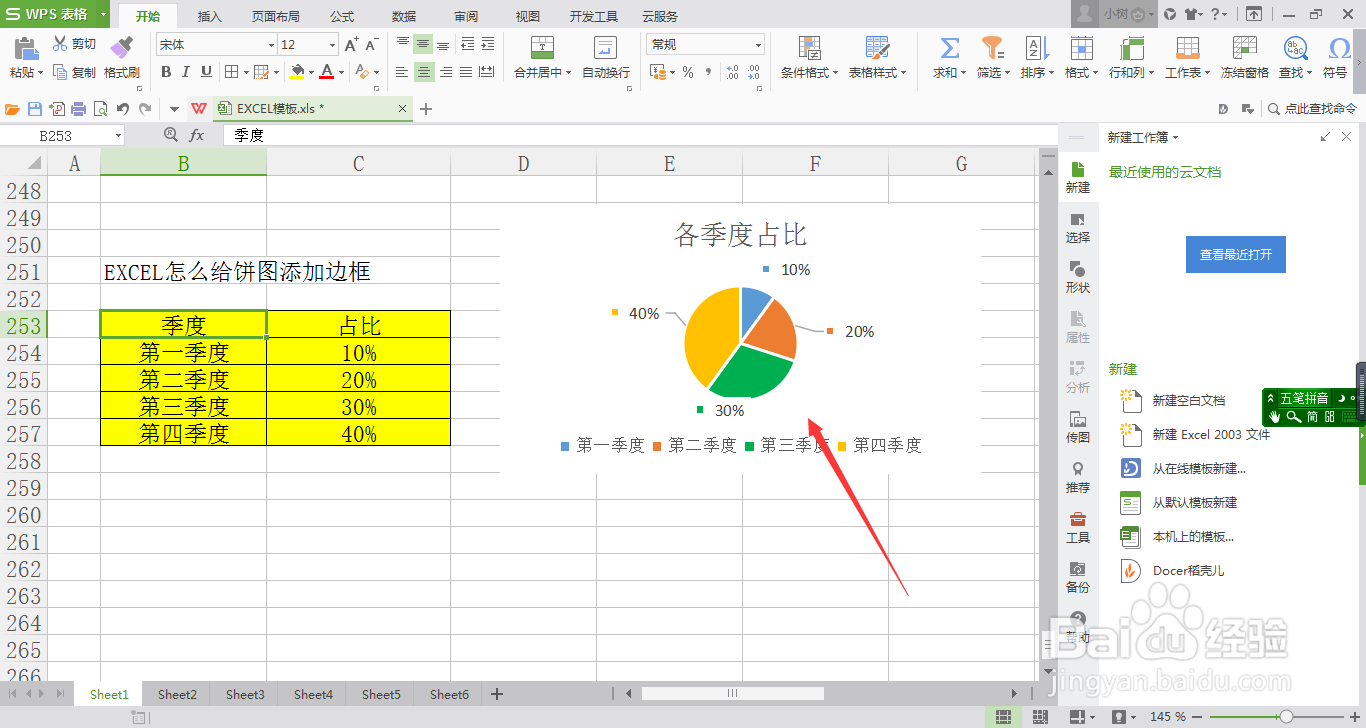1366x728 pixels.
Task: Click increase decimal places icon
Action: [732, 72]
